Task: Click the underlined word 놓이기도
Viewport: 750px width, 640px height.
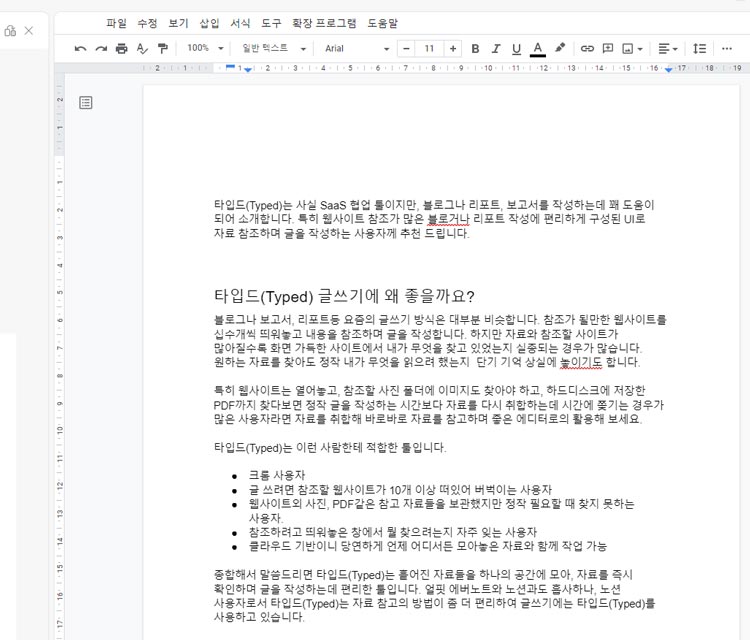Action: (581, 362)
